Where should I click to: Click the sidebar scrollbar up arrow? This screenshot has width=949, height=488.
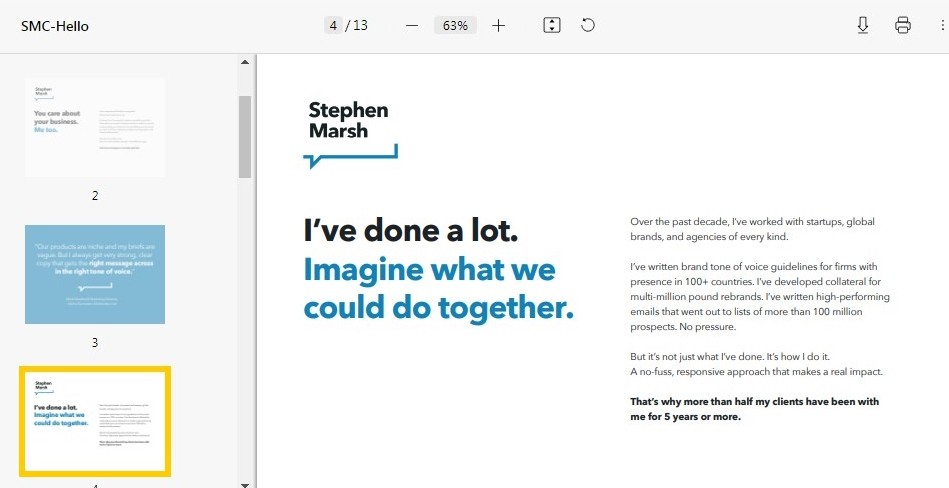pos(245,63)
